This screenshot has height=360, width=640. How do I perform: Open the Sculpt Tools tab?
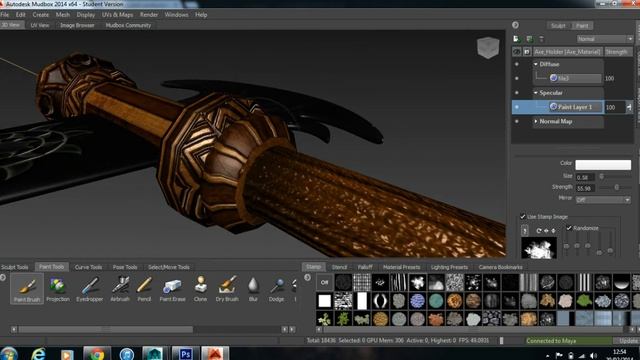coord(15,267)
